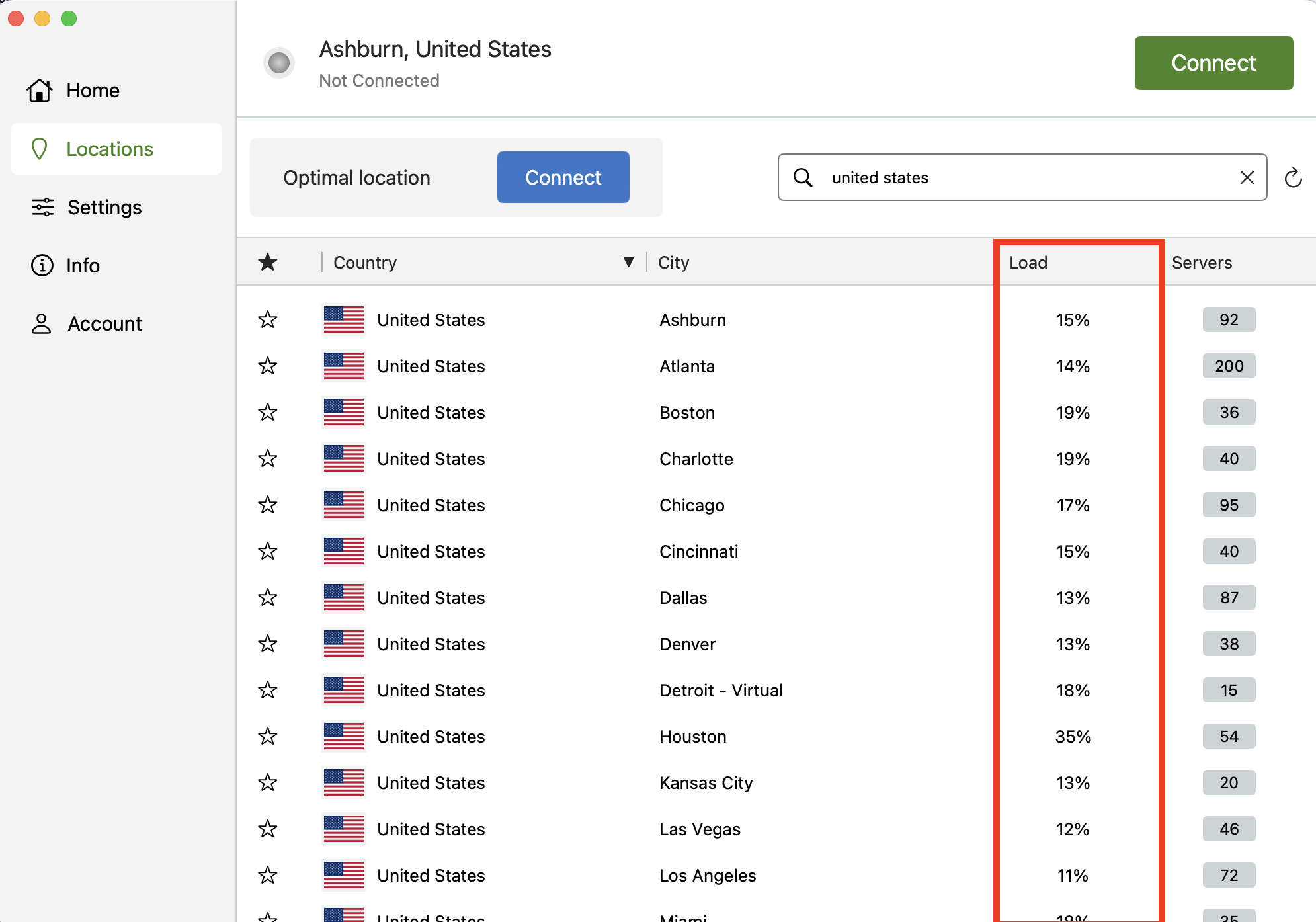Click the refresh server list icon
The image size is (1316, 922).
[x=1293, y=177]
